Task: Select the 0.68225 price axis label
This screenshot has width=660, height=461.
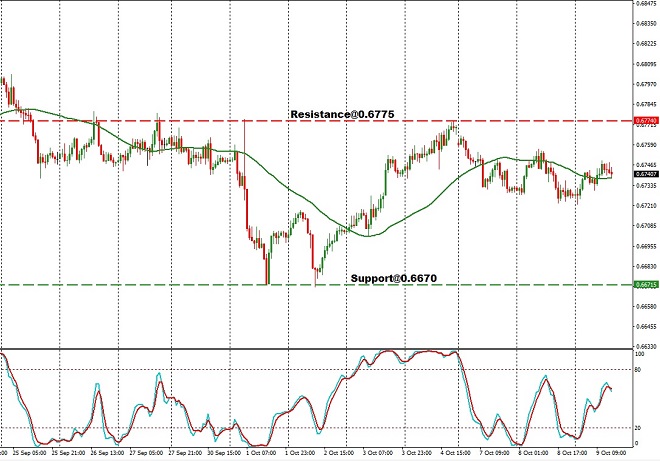Action: click(x=647, y=43)
